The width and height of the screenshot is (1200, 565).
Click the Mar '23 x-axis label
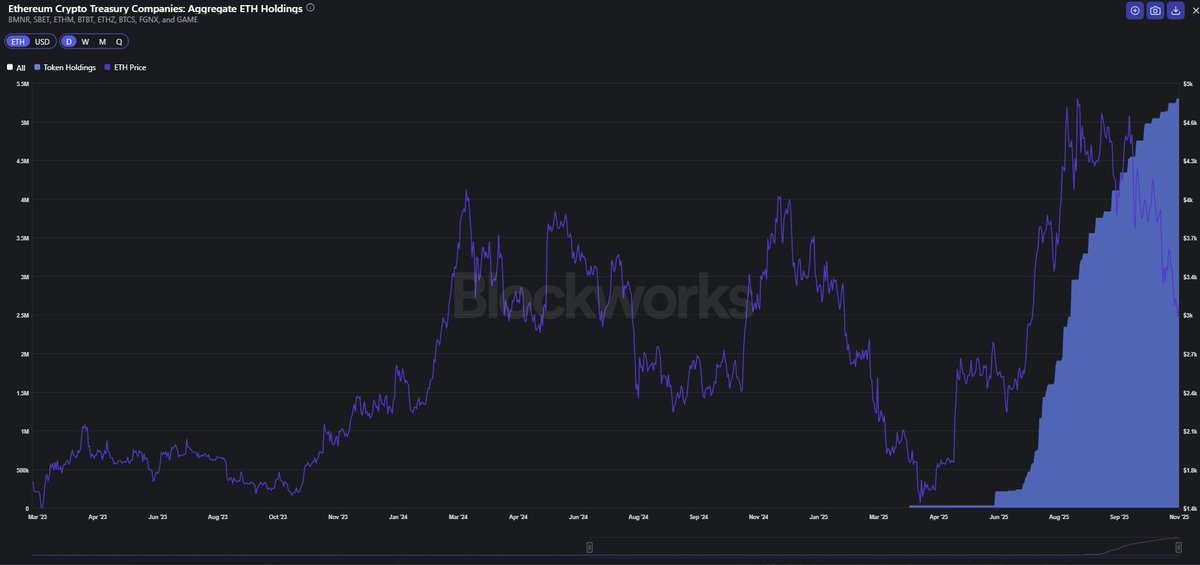pos(37,517)
